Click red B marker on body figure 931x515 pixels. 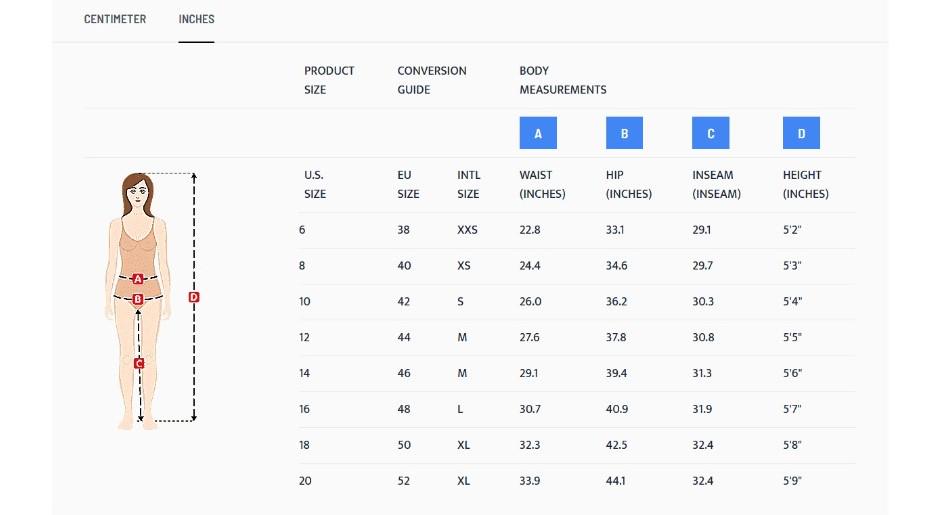pos(138,298)
